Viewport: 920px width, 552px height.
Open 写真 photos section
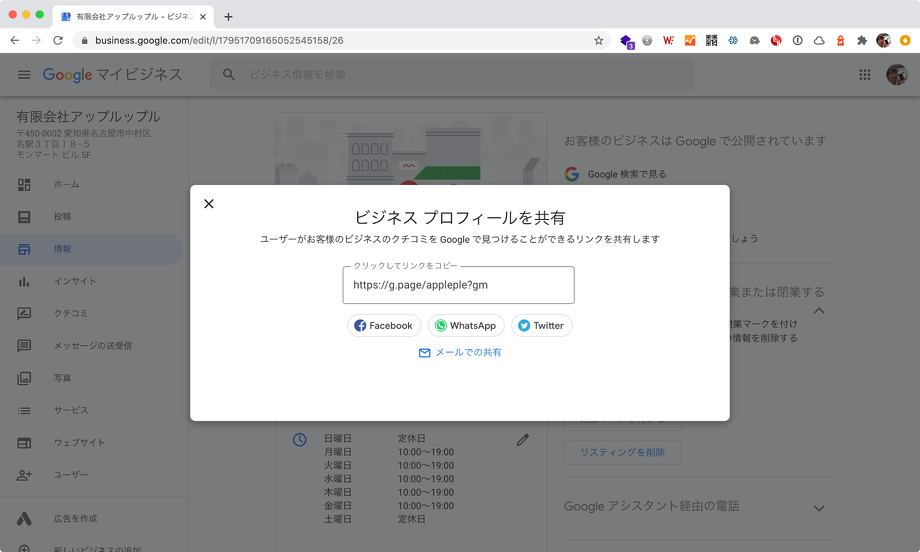[62, 378]
